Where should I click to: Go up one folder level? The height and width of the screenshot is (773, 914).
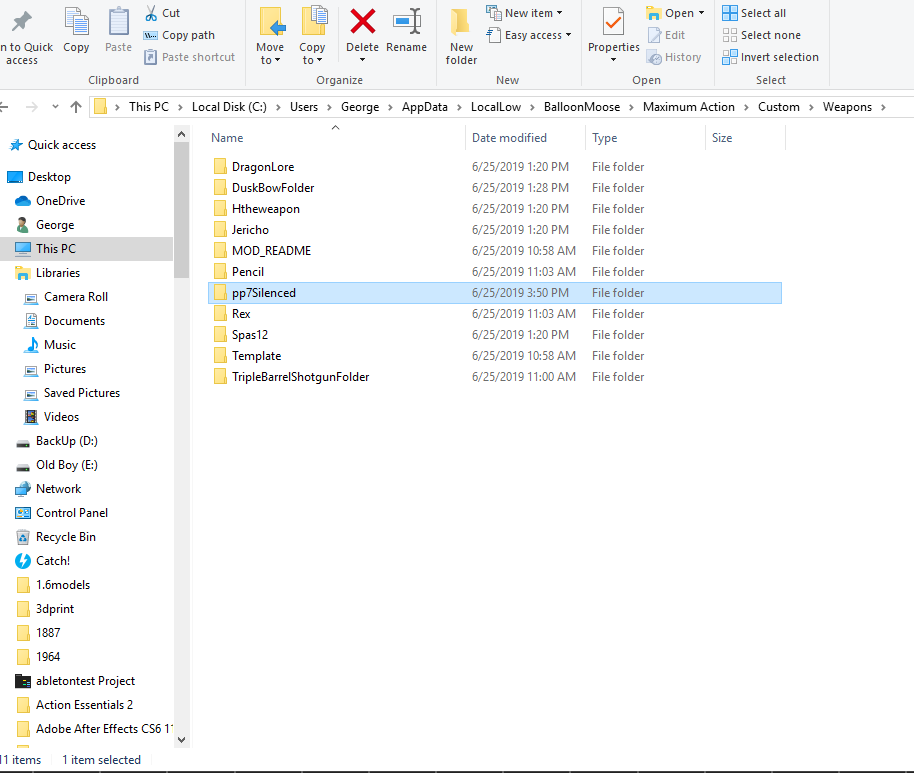point(76,107)
